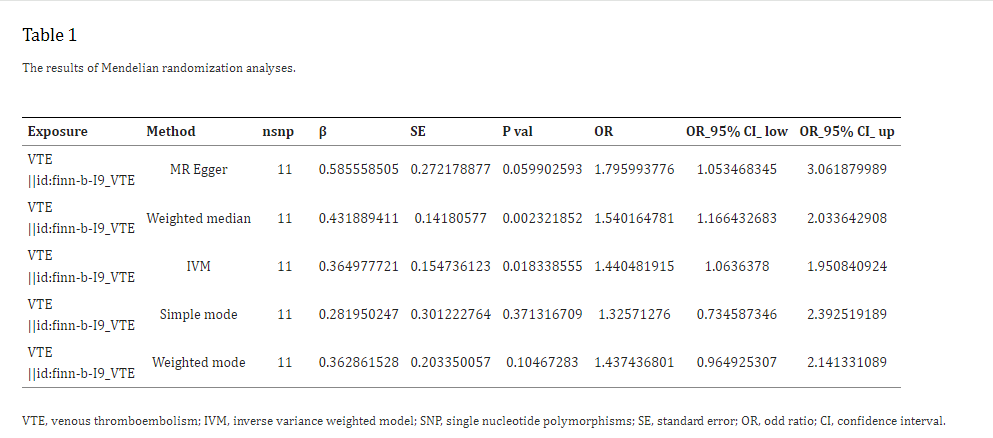Click the Weighted median method cell

click(199, 218)
